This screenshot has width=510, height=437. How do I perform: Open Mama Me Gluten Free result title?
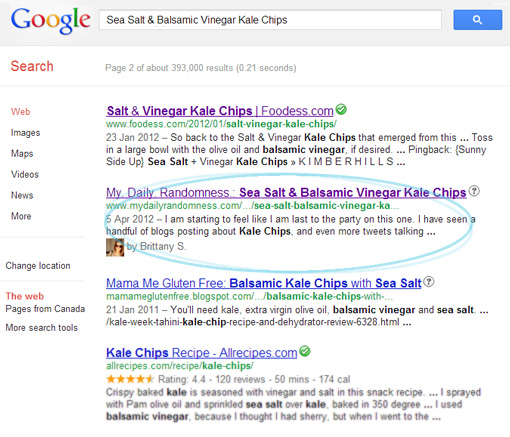(x=264, y=283)
